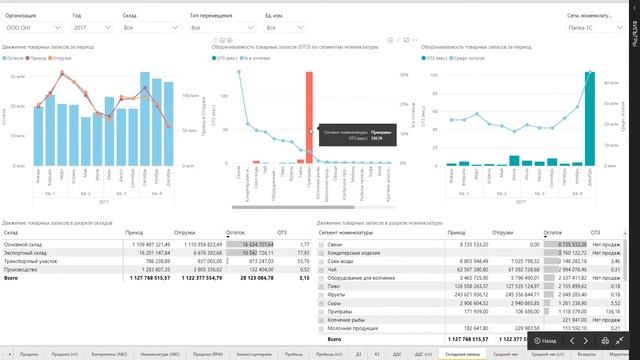The image size is (640, 360).
Task: Open the nomenclature segment dropdown Папка 1С
Action: coord(596,27)
